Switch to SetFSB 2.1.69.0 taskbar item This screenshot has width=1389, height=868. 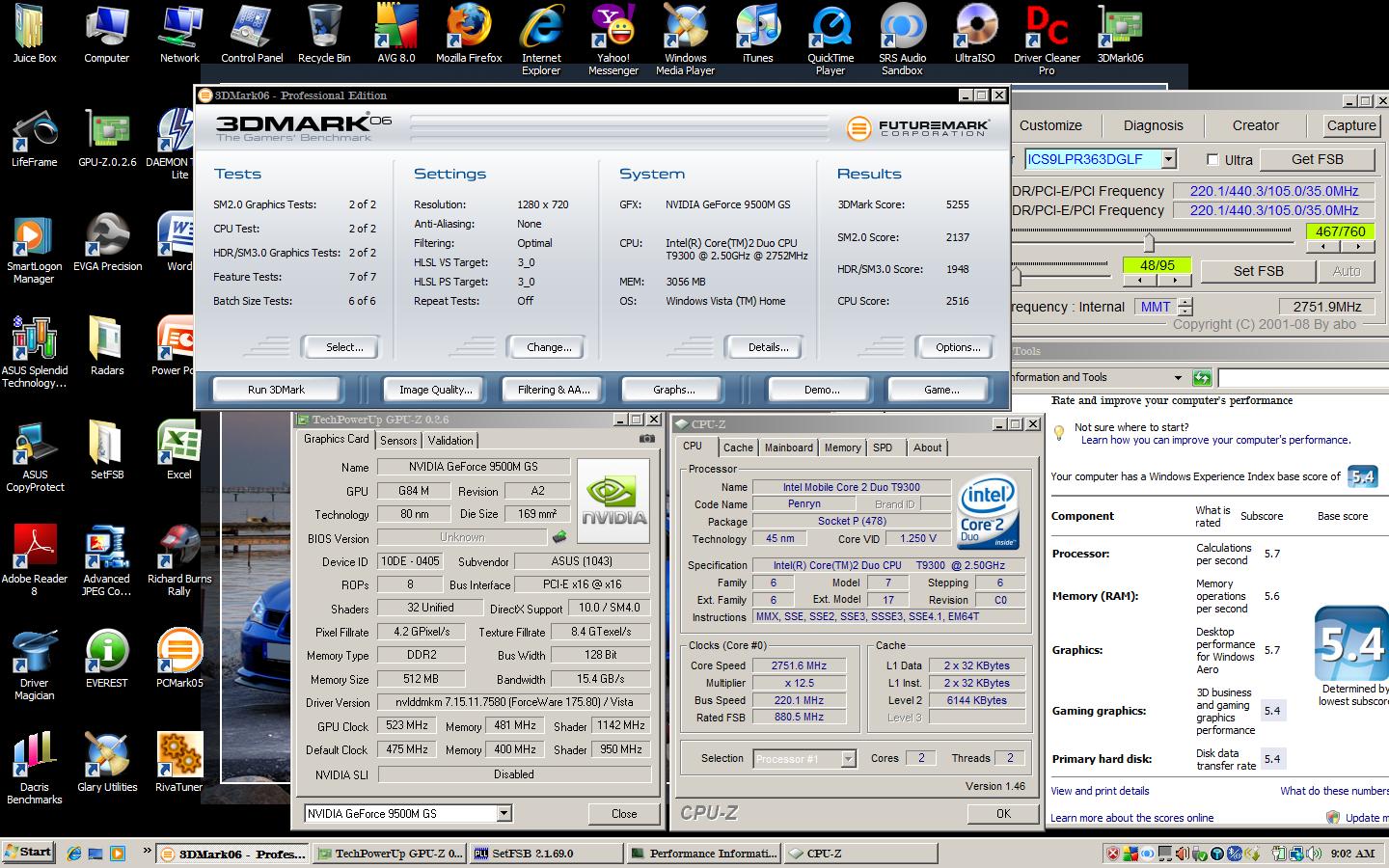tap(545, 854)
